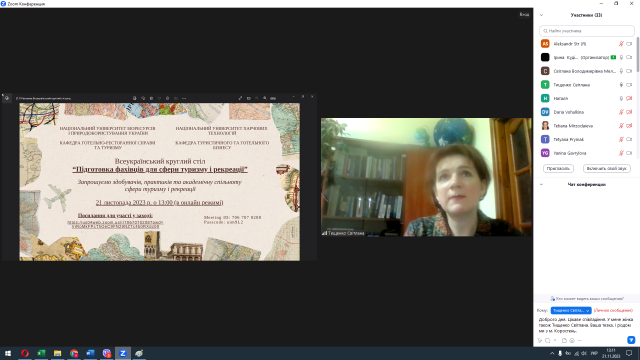The image size is (640, 360).
Task: Click the YG avatar of Yanina Gavrylova
Action: point(545,153)
